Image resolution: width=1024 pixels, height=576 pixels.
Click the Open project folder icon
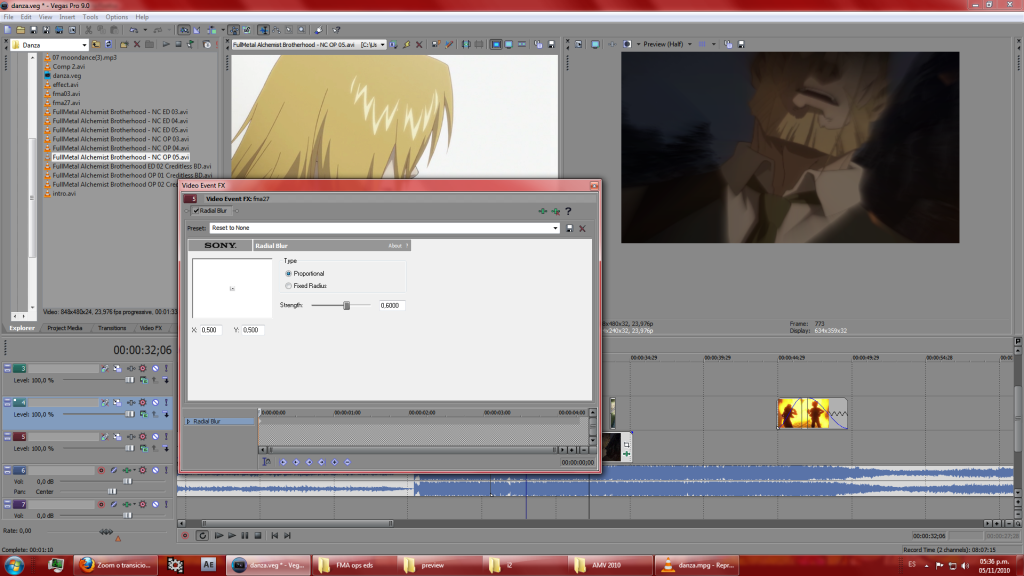coord(20,30)
